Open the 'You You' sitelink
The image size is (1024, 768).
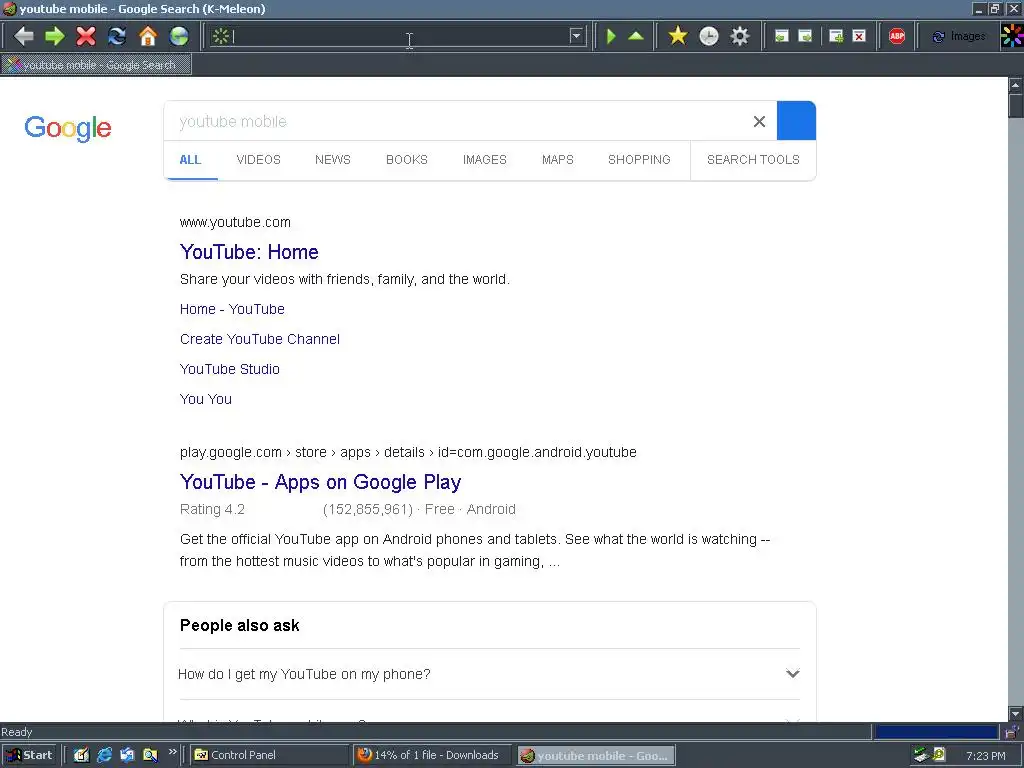pyautogui.click(x=205, y=399)
